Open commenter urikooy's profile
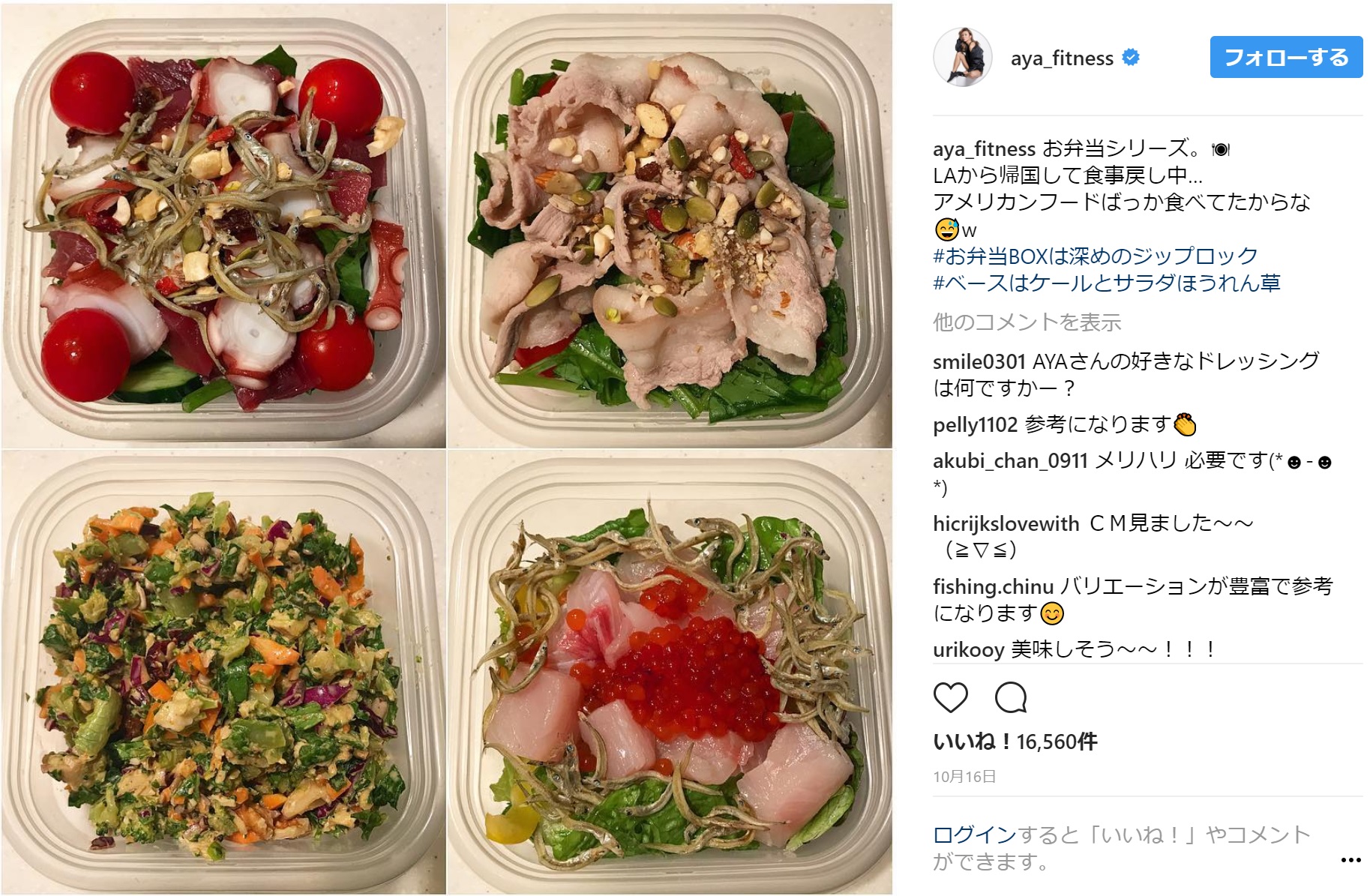The height and width of the screenshot is (896, 1370). pos(968,649)
